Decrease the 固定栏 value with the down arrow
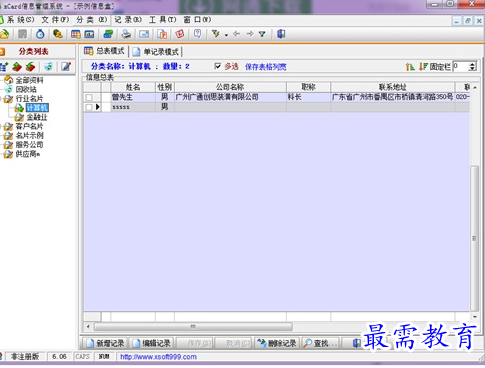This screenshot has width=485, height=368. pyautogui.click(x=472, y=69)
